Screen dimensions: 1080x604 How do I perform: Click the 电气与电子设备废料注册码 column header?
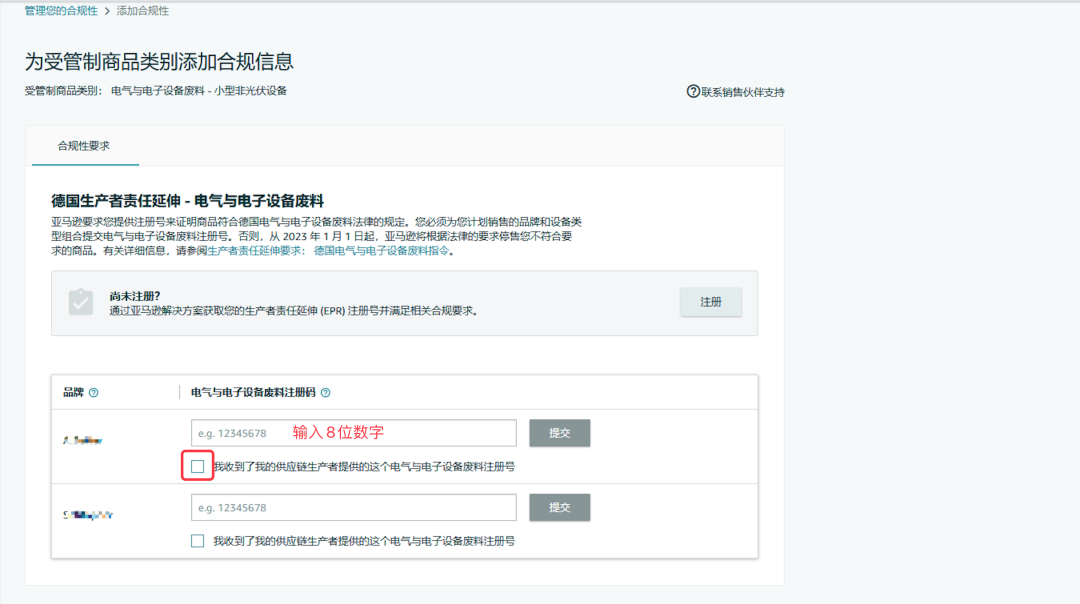point(253,393)
